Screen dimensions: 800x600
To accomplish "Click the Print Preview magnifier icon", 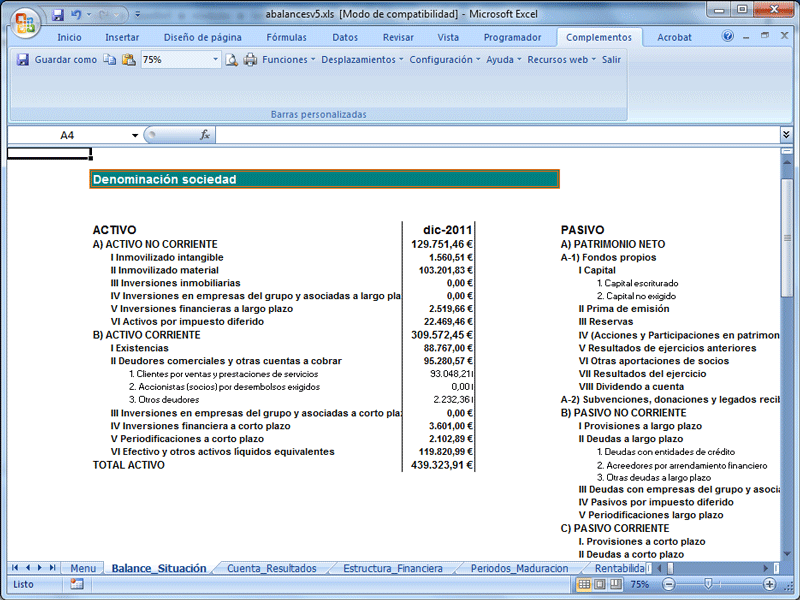I will (231, 60).
